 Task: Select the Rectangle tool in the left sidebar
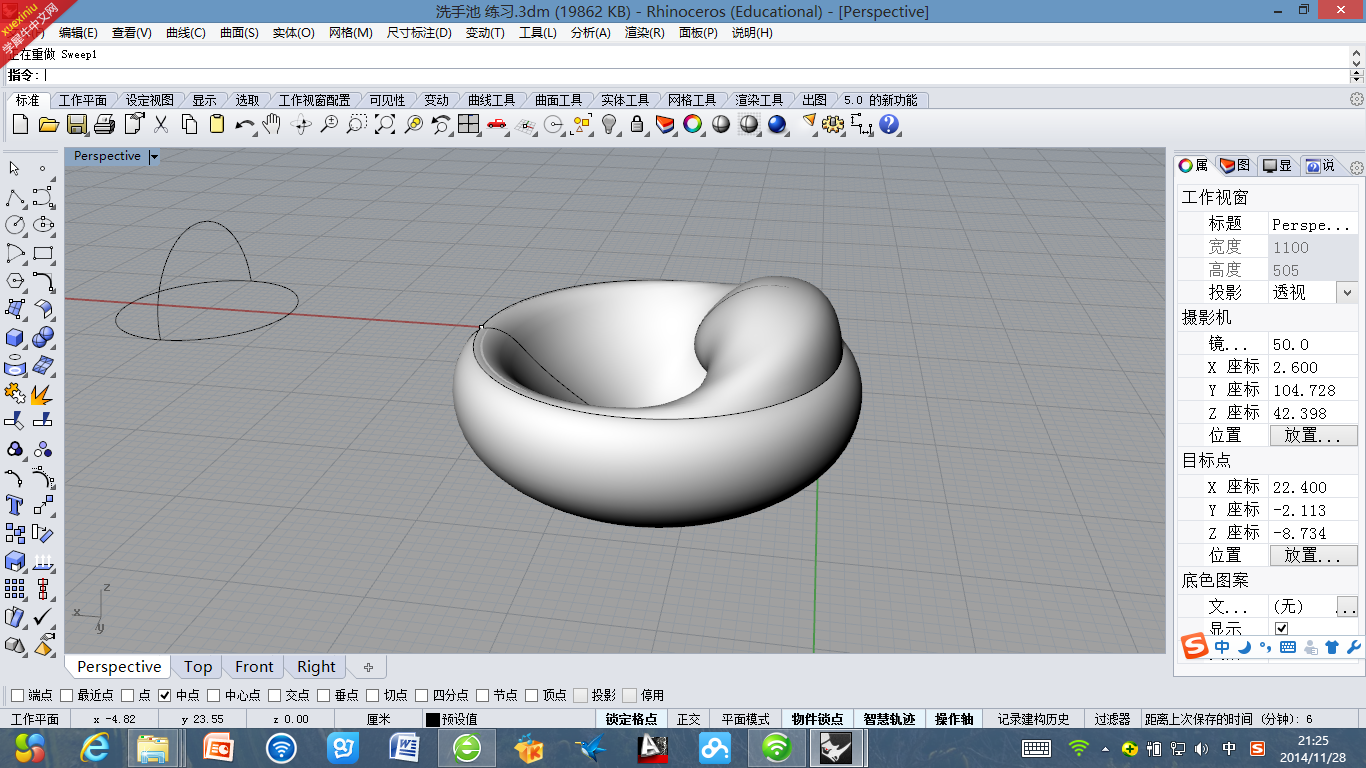[43, 253]
